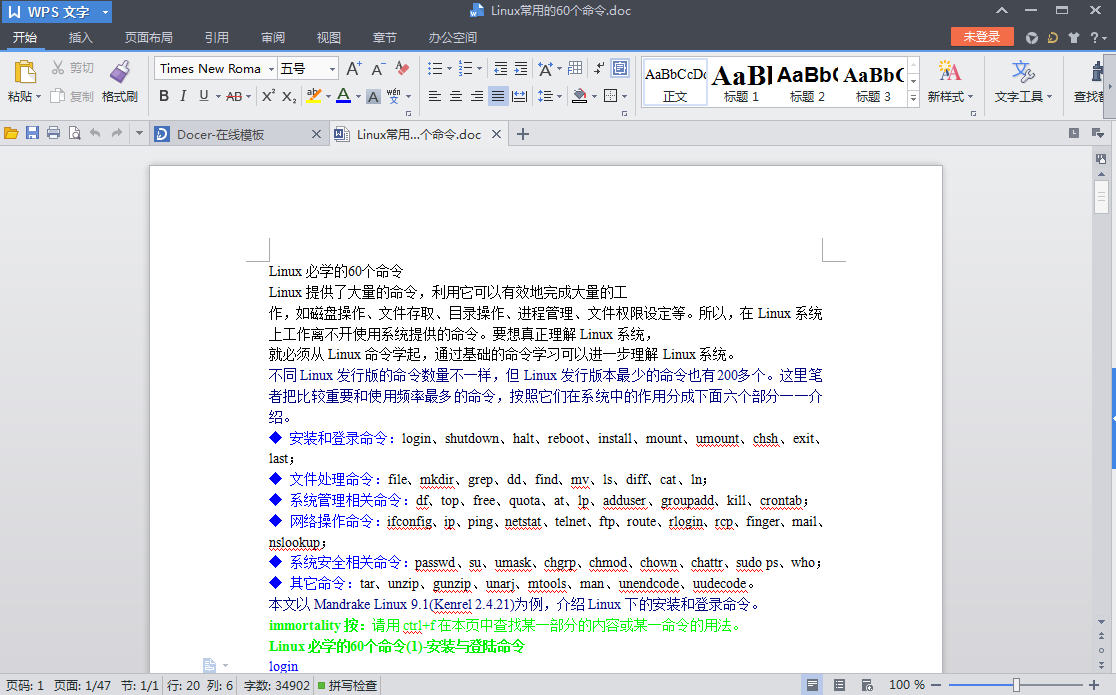The width and height of the screenshot is (1116, 695).
Task: Save document with floppy disk icon
Action: point(32,133)
